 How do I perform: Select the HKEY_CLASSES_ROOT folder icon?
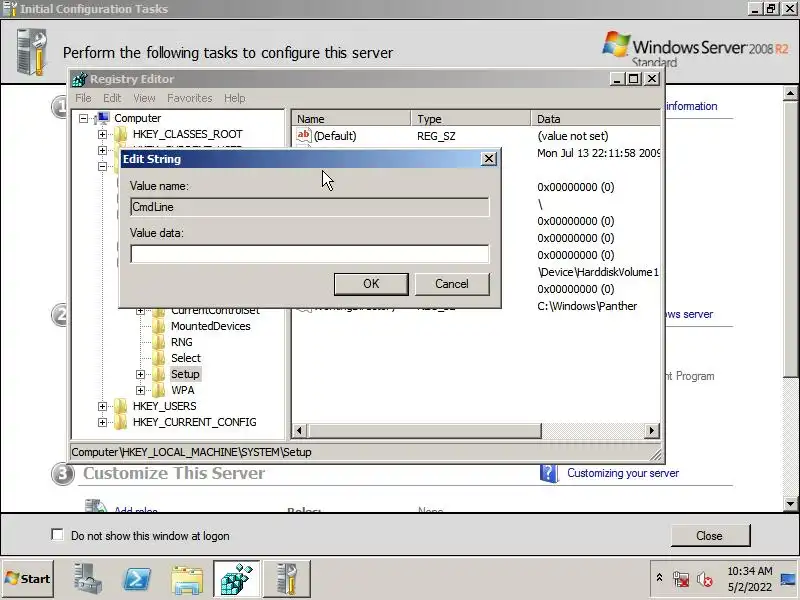120,134
